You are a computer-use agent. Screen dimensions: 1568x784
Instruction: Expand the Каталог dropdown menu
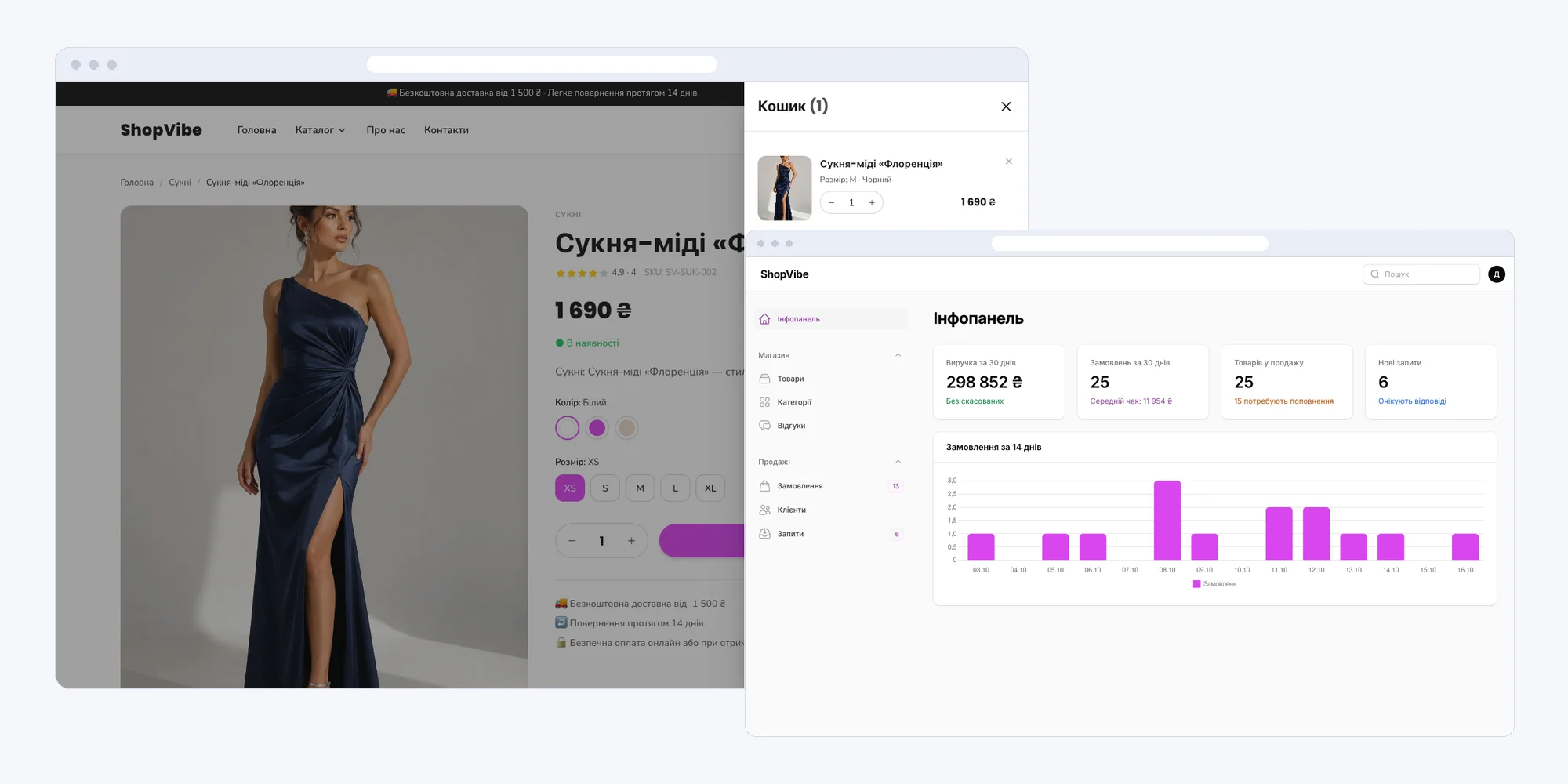321,130
